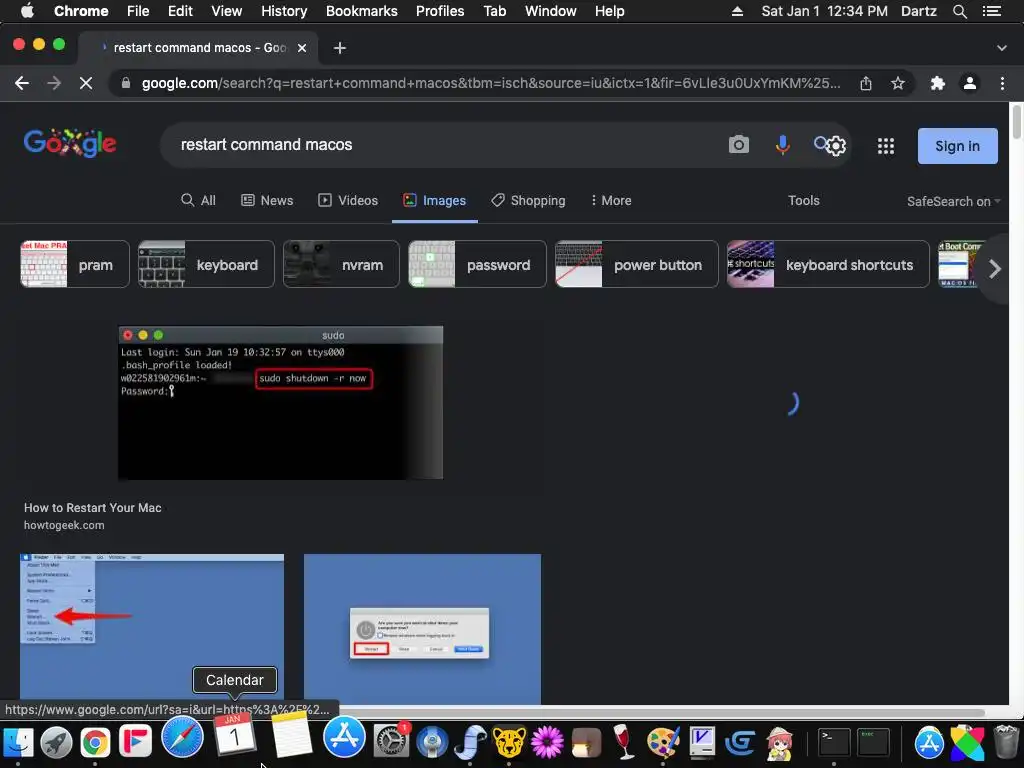Screen dimensions: 1024x768
Task: Expand the More search filters
Action: 611,200
